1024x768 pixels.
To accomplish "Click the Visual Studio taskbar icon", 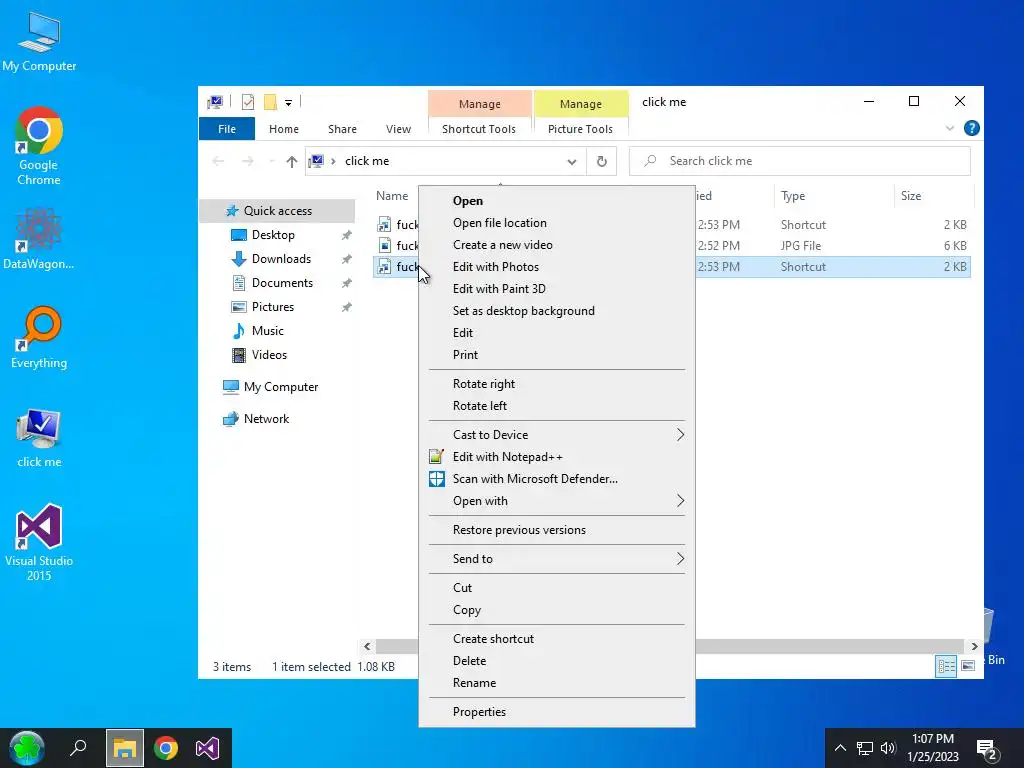I will [208, 748].
